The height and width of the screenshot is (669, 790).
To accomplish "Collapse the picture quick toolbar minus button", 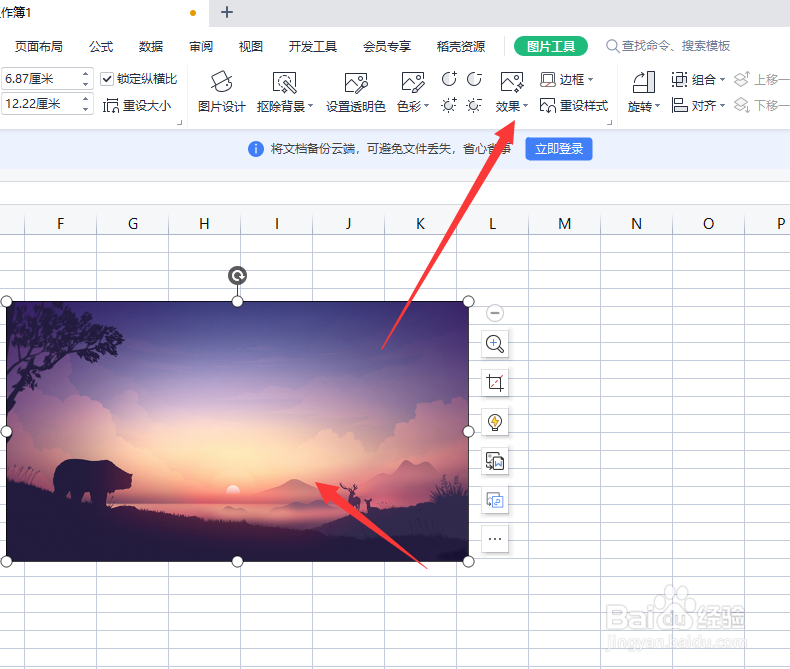I will pos(495,313).
